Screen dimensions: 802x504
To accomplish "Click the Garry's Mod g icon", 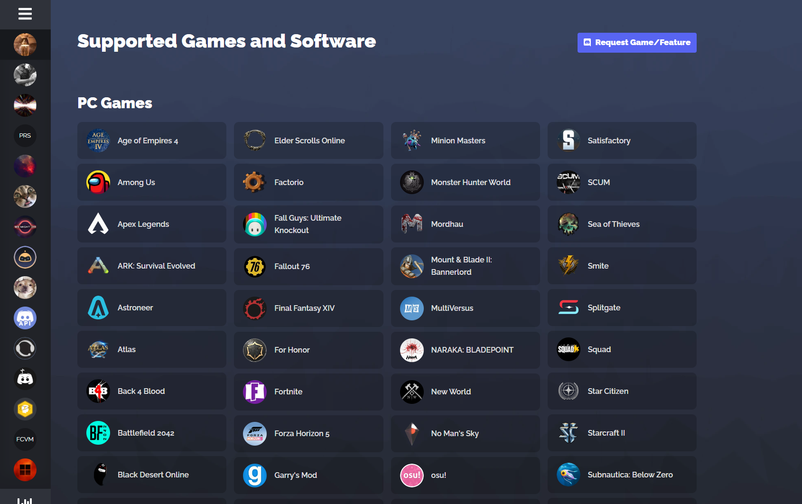I will pyautogui.click(x=255, y=475).
